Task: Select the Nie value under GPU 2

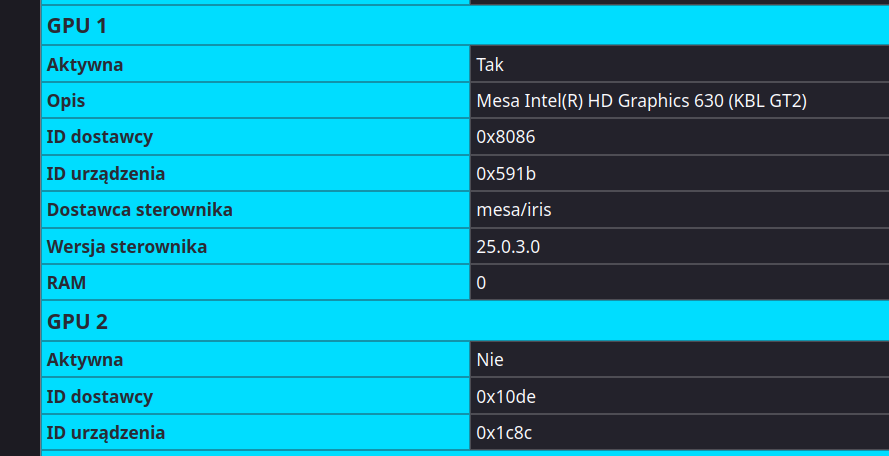Action: pos(490,360)
